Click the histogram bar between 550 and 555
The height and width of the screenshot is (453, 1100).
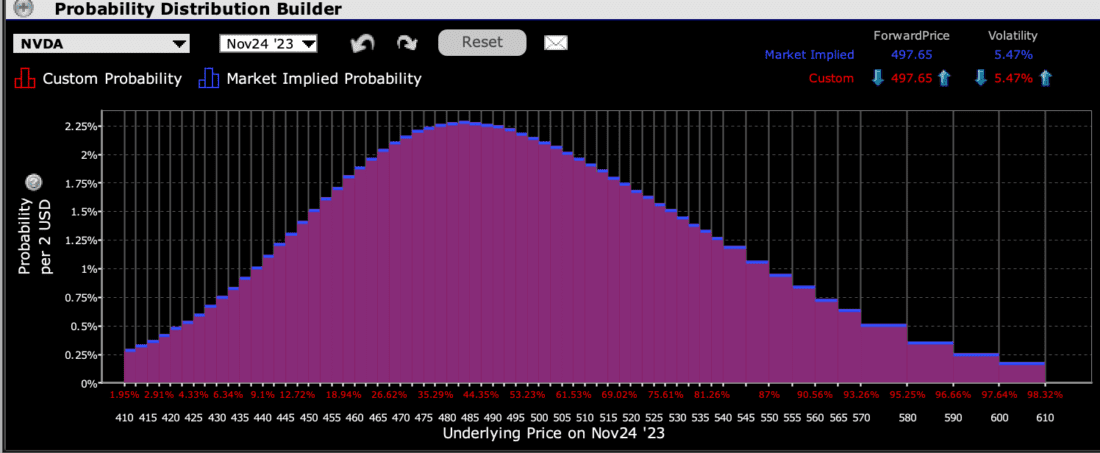tap(781, 329)
